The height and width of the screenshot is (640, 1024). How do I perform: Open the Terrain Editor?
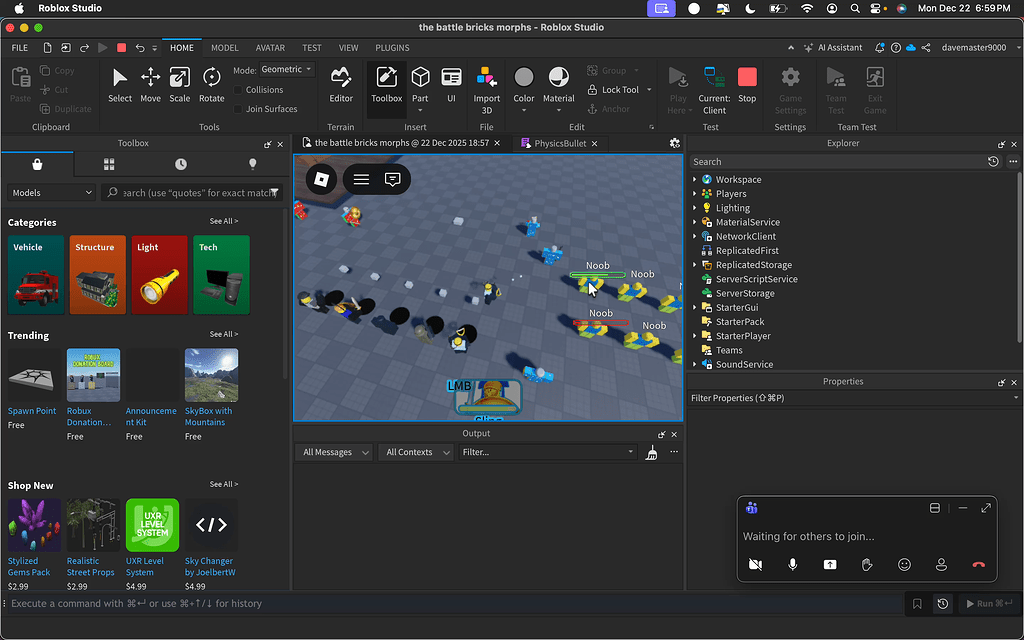pyautogui.click(x=341, y=83)
